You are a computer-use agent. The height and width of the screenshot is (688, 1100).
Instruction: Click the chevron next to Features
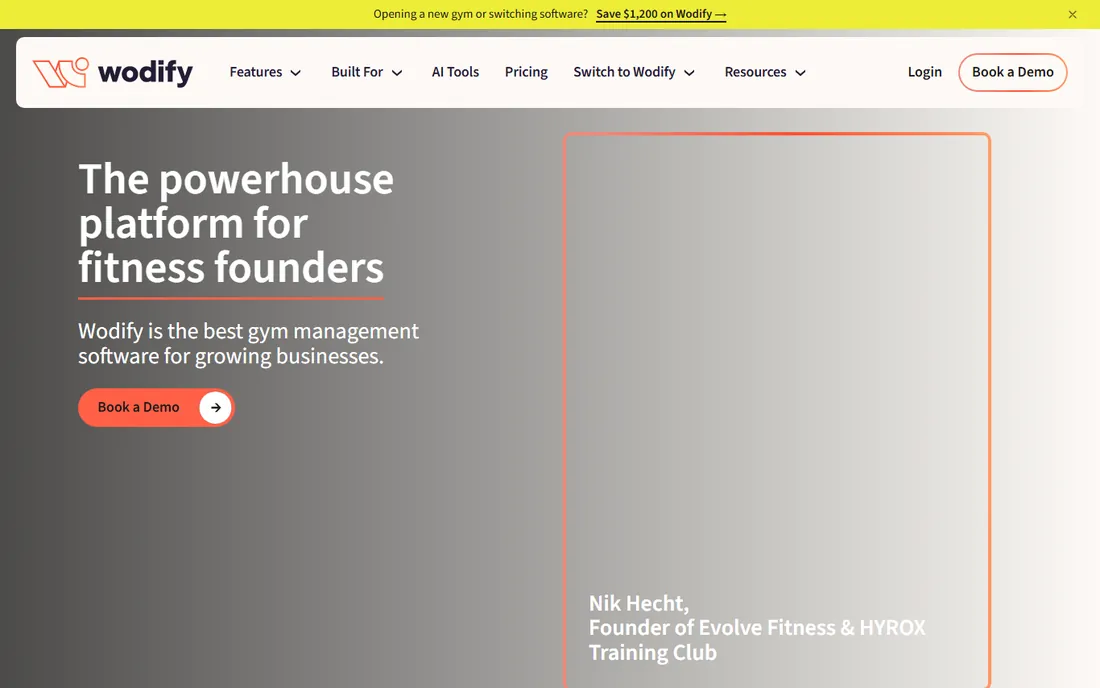click(x=296, y=73)
